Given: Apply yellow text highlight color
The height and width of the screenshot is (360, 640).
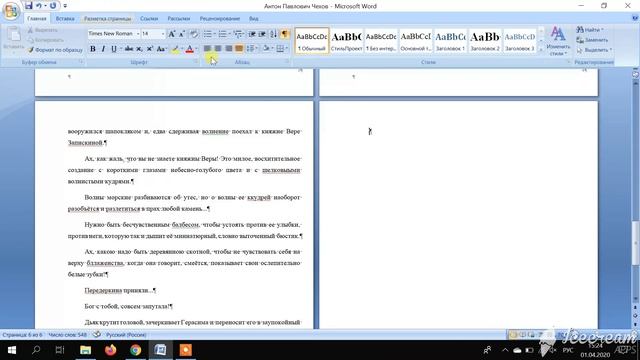Looking at the screenshot, I should (x=175, y=49).
